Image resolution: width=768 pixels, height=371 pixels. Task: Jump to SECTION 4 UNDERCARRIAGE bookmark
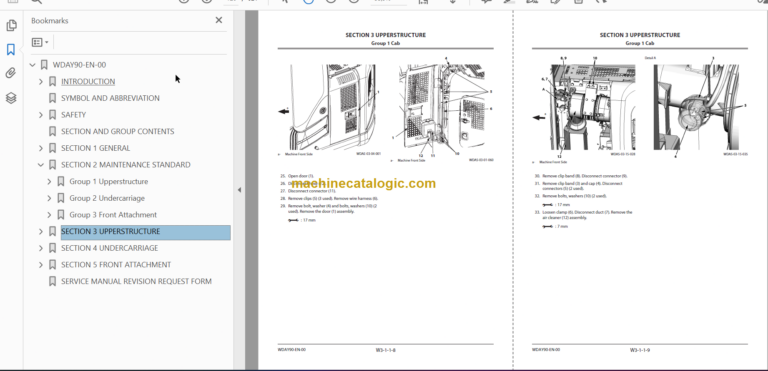[110, 248]
